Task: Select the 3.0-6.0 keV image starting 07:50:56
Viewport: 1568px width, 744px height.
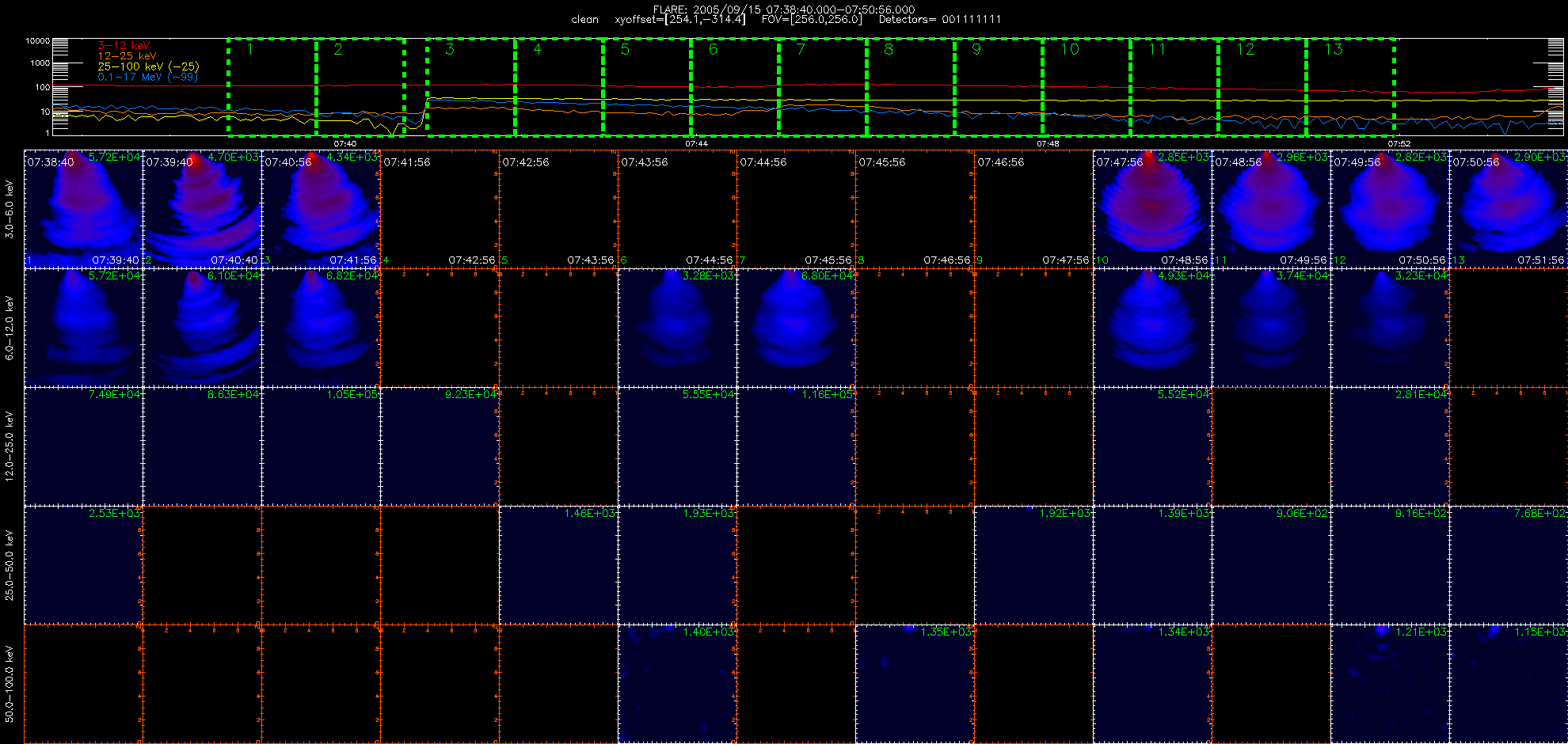Action: click(x=1509, y=209)
